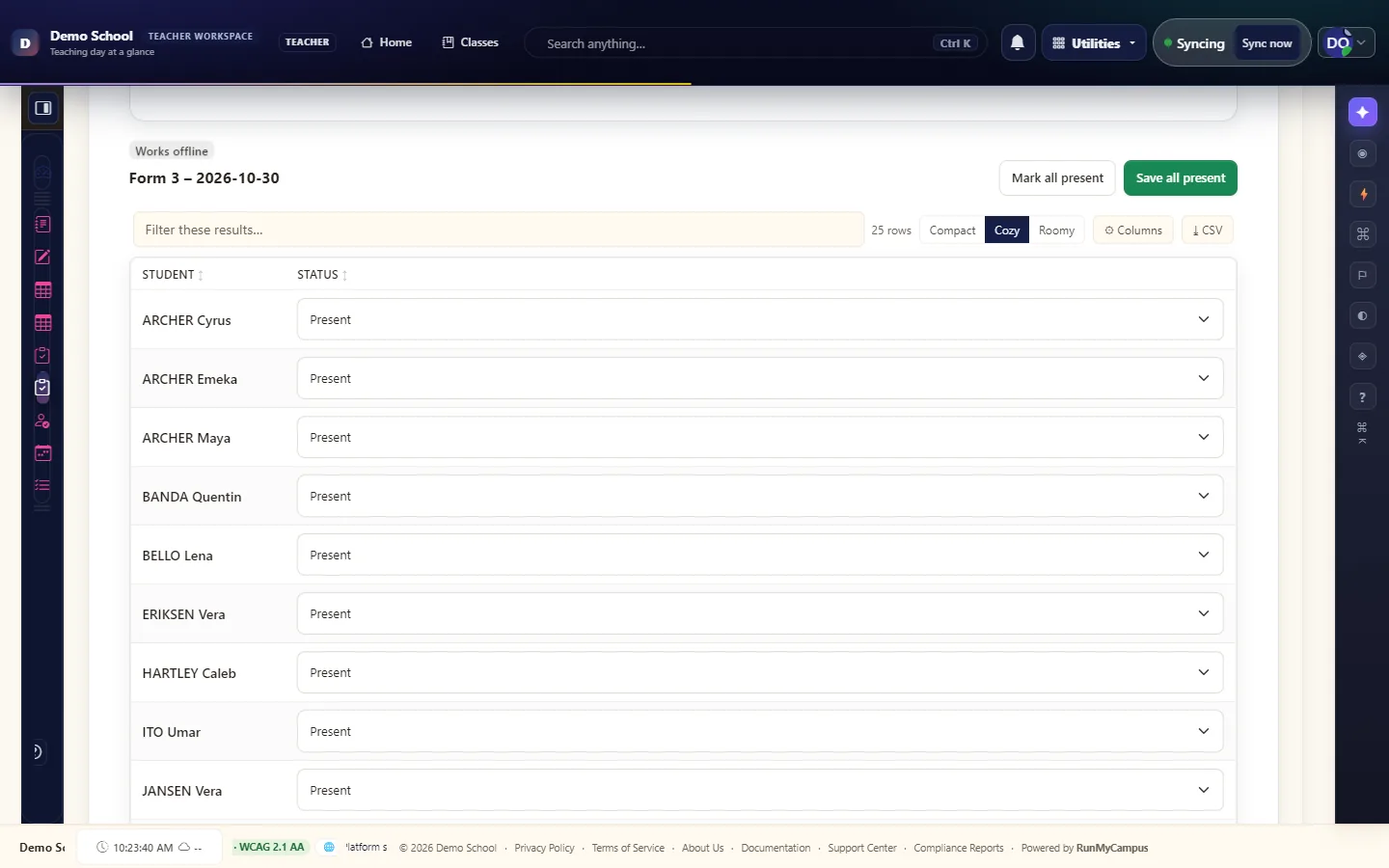
Task: Open notifications bell
Action: 1018,42
